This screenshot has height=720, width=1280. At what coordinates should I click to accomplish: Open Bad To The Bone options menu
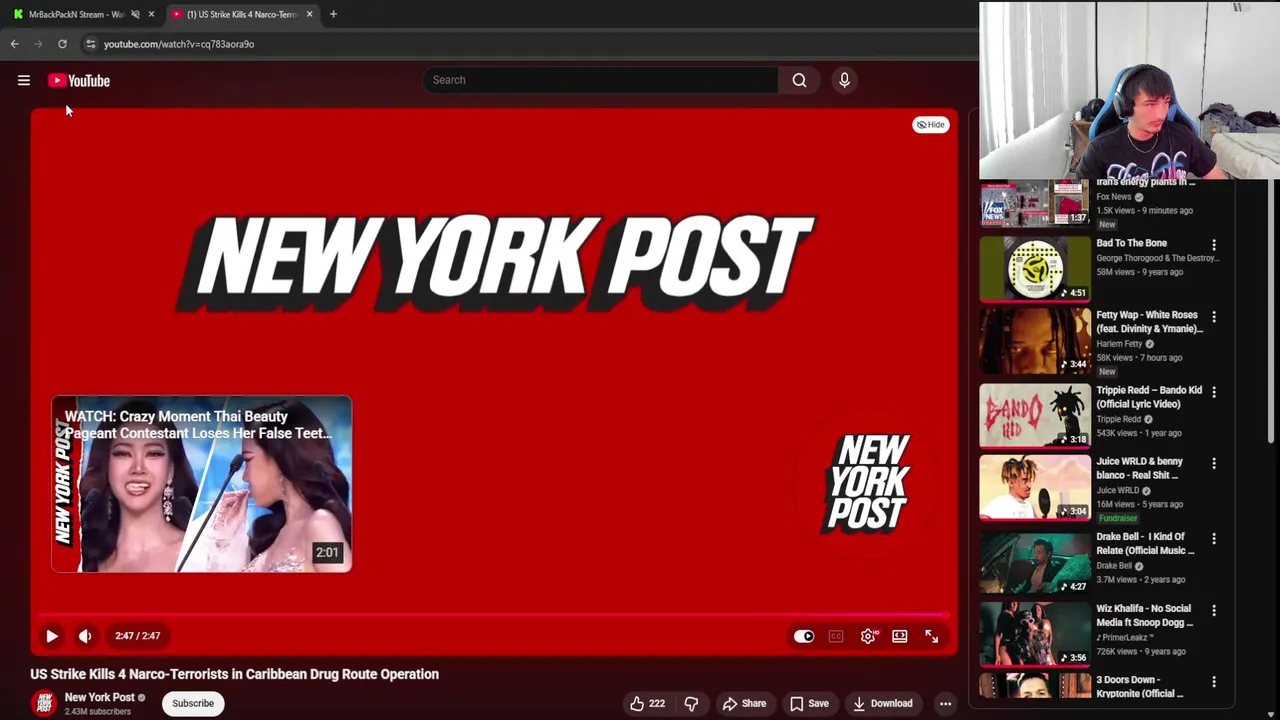1214,245
